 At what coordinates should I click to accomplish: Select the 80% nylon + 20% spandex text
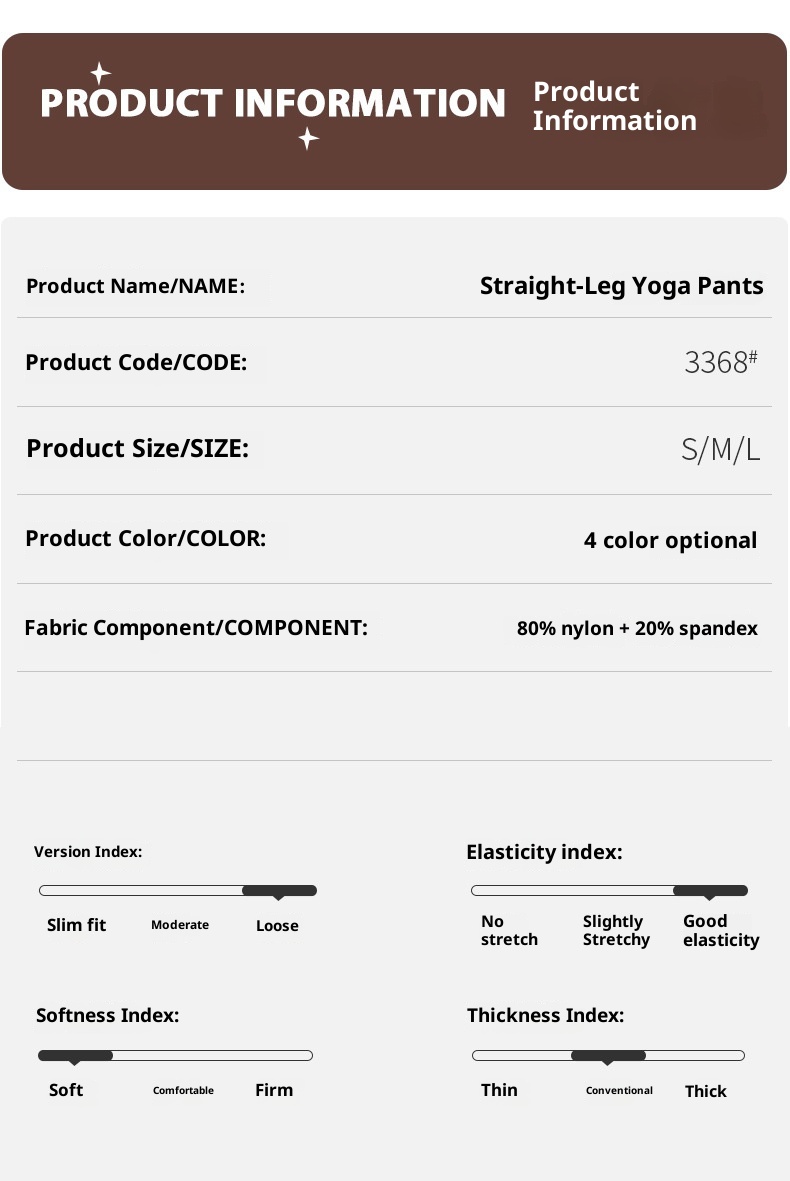[x=637, y=629]
